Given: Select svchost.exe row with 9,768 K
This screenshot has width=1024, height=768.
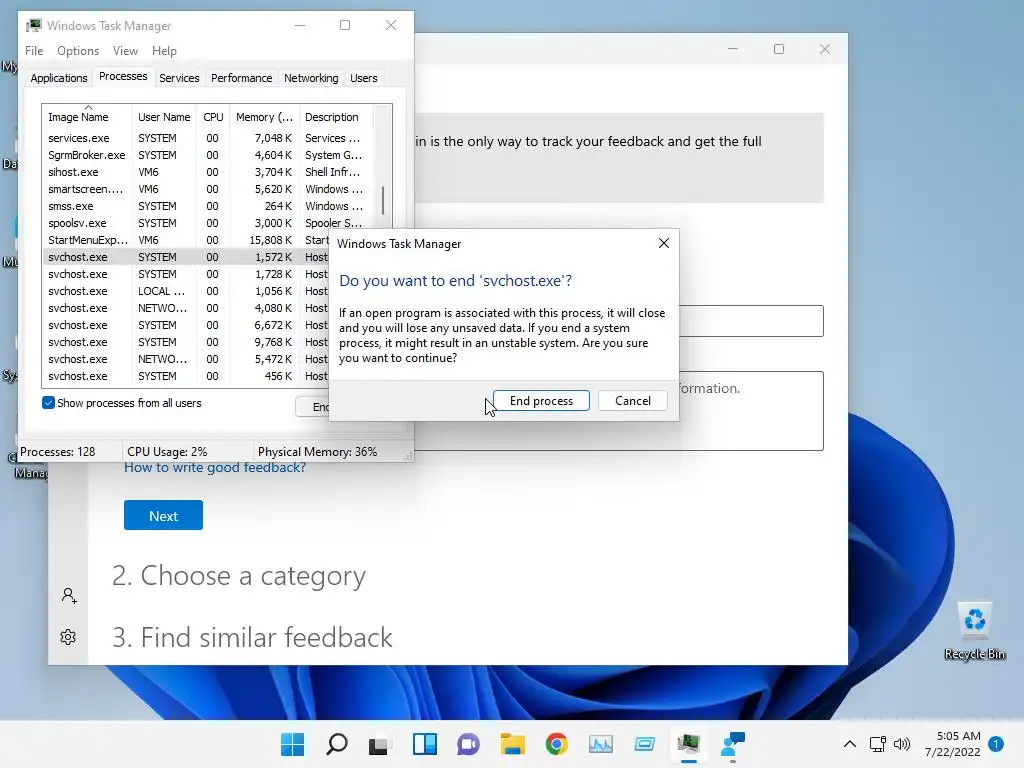Looking at the screenshot, I should click(186, 342).
